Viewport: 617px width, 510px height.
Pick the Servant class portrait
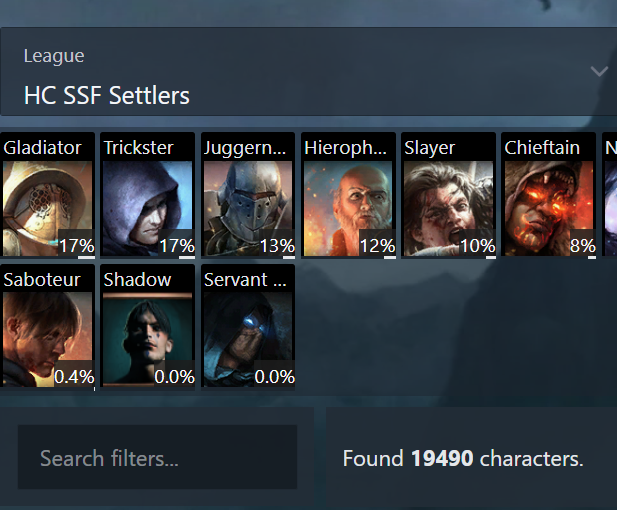(248, 339)
